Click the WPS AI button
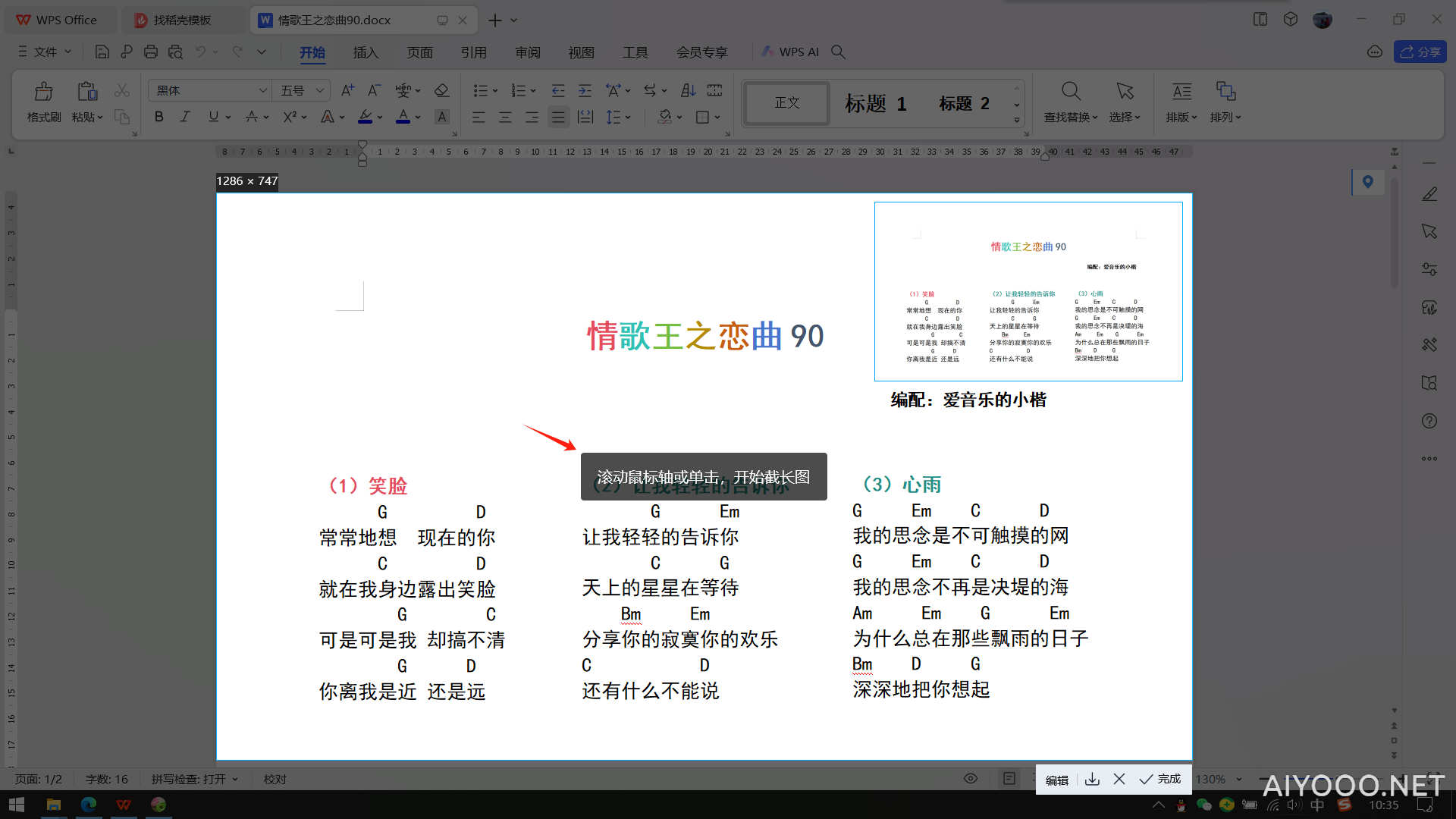 (x=791, y=52)
